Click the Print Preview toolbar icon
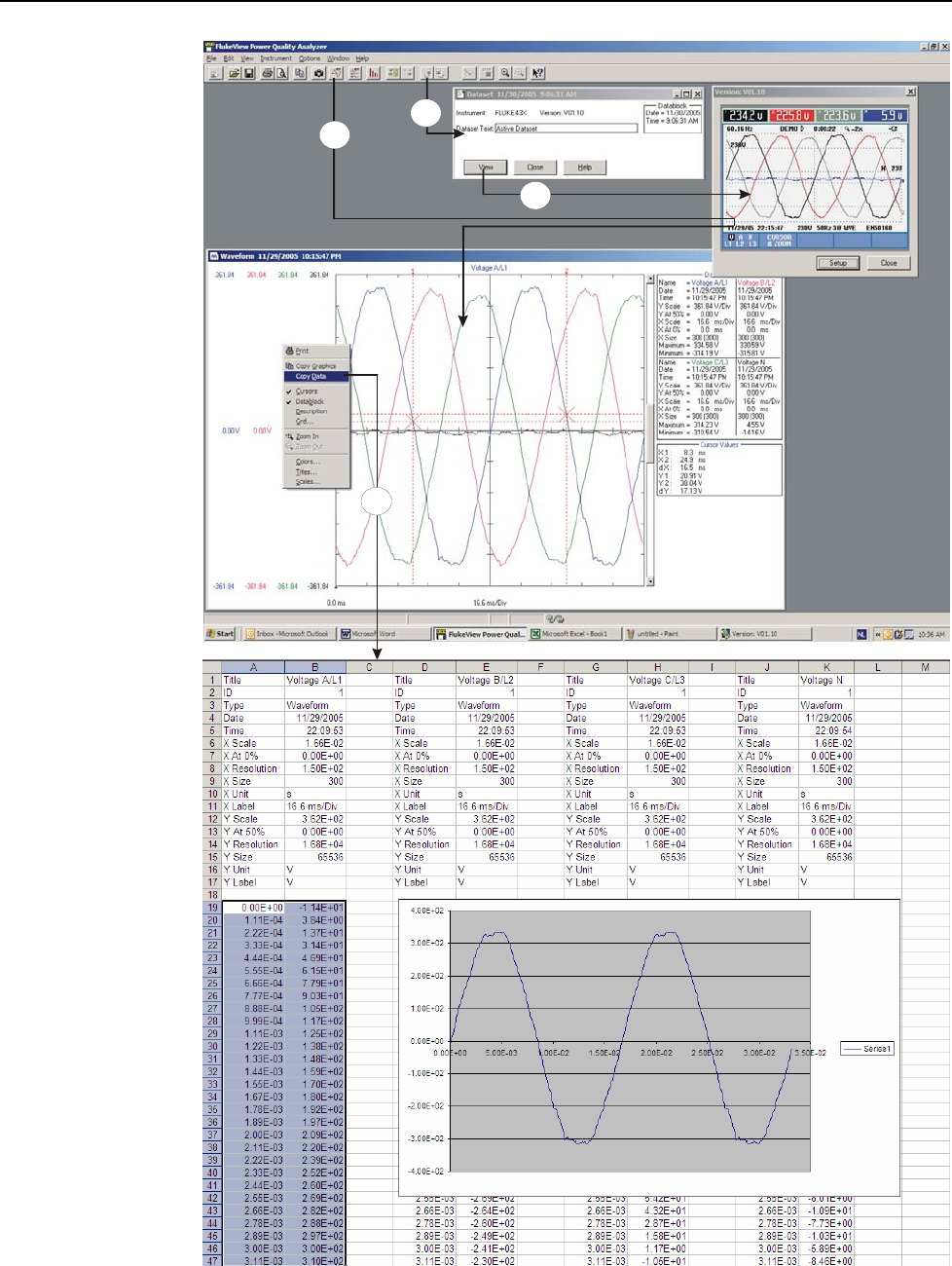This screenshot has width=952, height=1266. tap(281, 73)
